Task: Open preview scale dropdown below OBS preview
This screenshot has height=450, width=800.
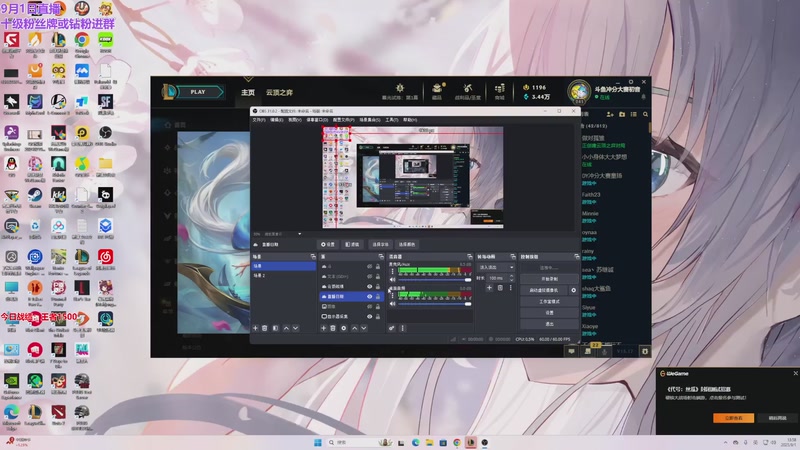Action: click(299, 234)
